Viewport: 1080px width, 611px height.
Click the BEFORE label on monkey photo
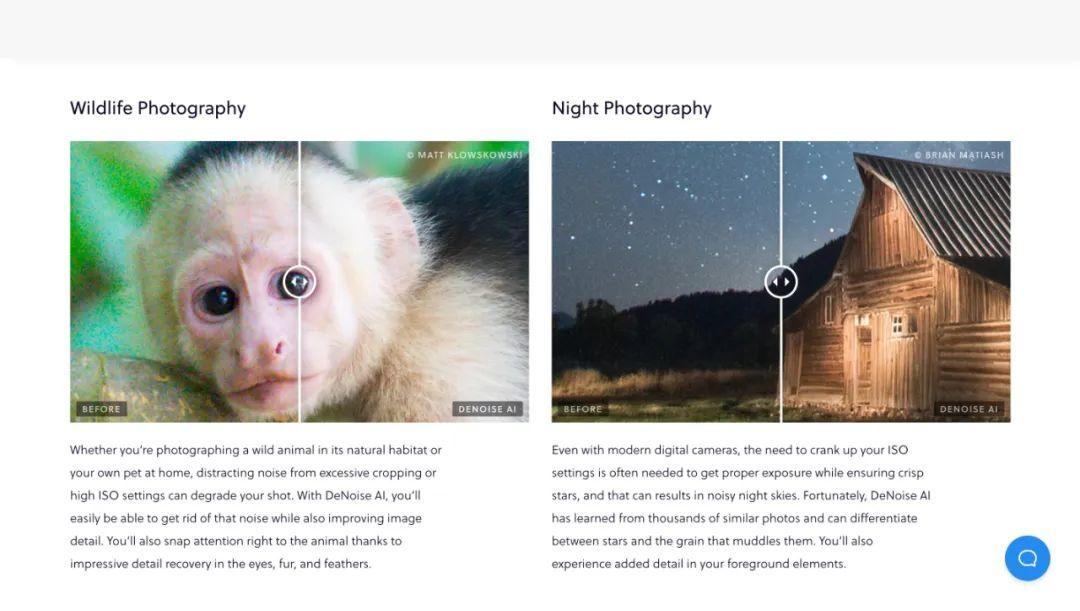point(101,409)
